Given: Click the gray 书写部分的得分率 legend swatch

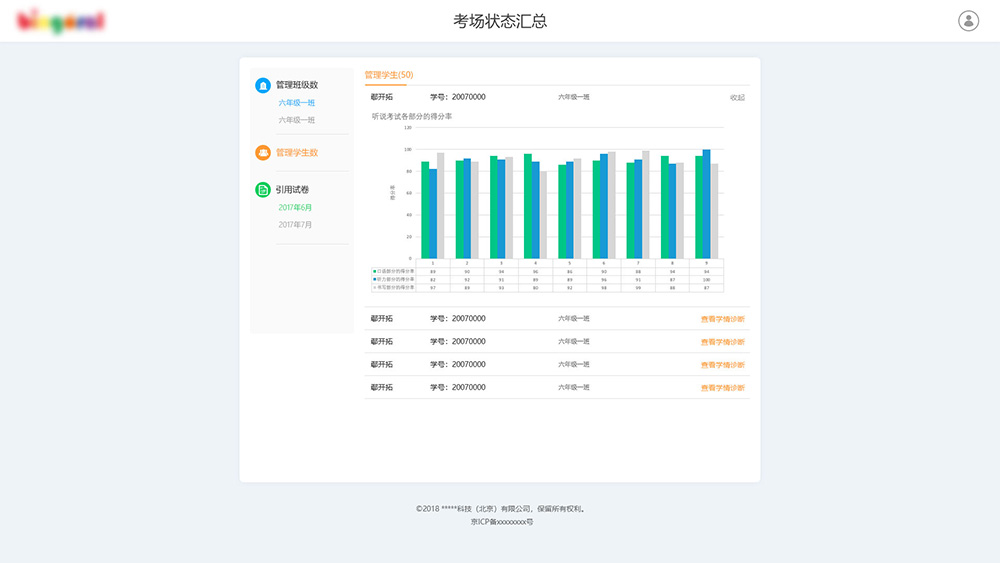Looking at the screenshot, I should tap(374, 288).
